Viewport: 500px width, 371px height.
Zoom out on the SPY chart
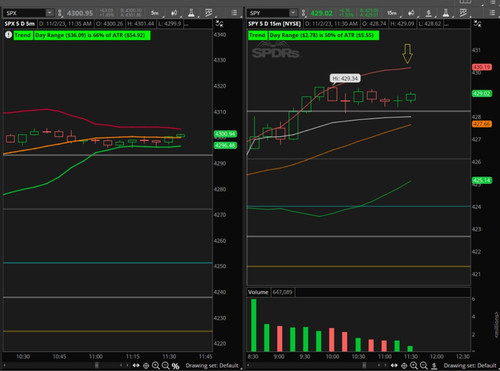coord(424,366)
